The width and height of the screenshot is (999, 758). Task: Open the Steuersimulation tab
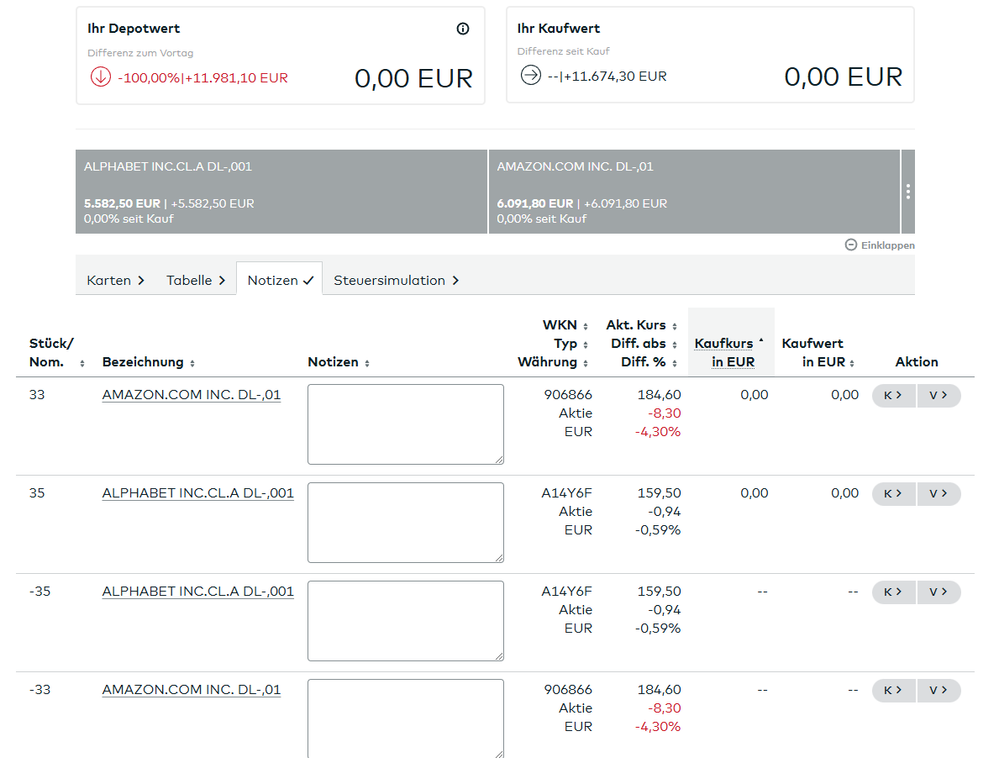pyautogui.click(x=395, y=280)
